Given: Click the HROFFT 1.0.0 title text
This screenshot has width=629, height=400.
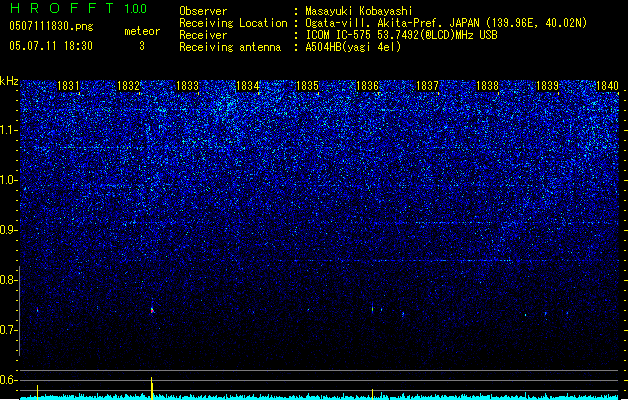Looking at the screenshot, I should [78, 8].
